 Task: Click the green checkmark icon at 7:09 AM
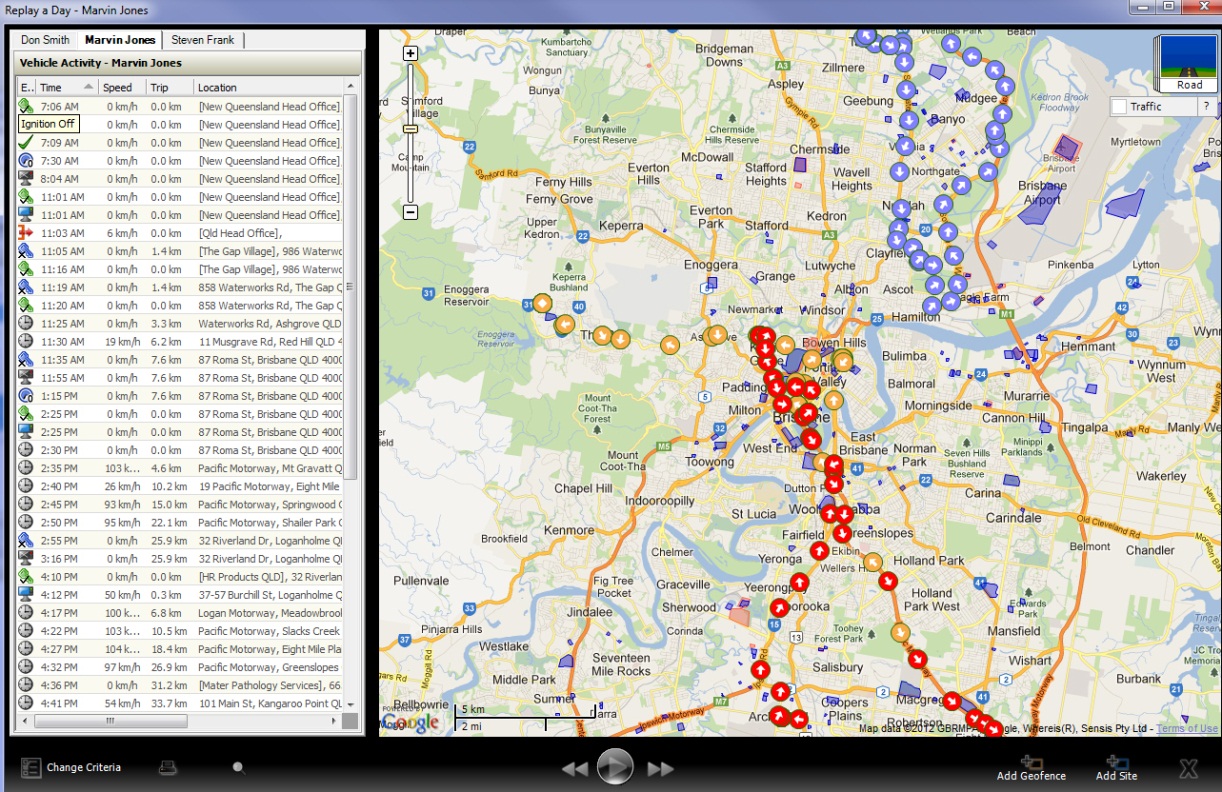(x=27, y=142)
